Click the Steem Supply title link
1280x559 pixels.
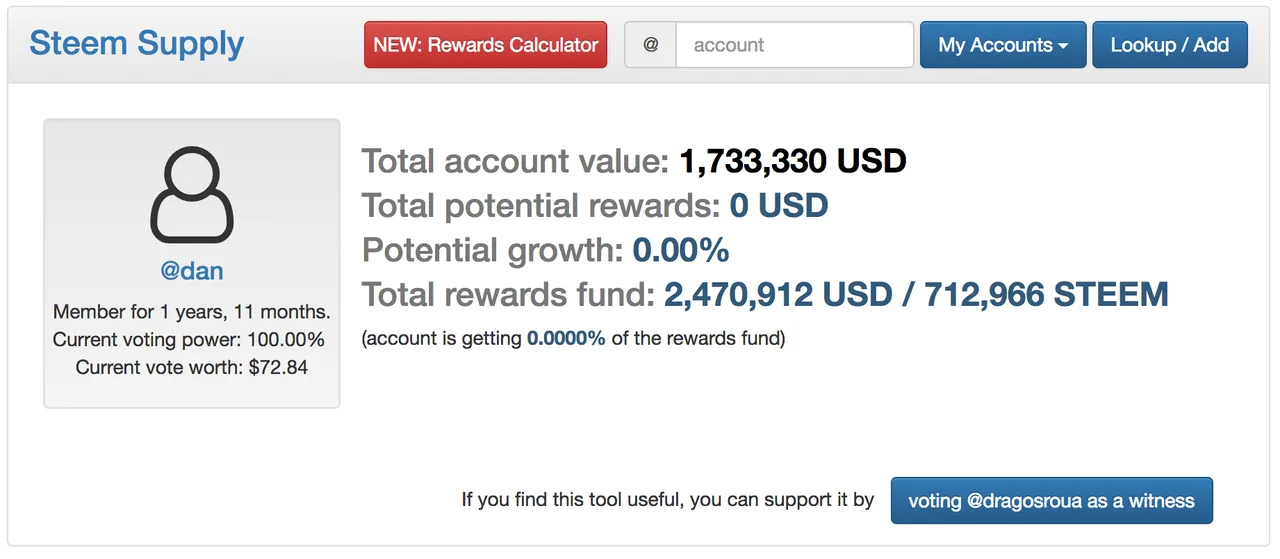[x=137, y=44]
